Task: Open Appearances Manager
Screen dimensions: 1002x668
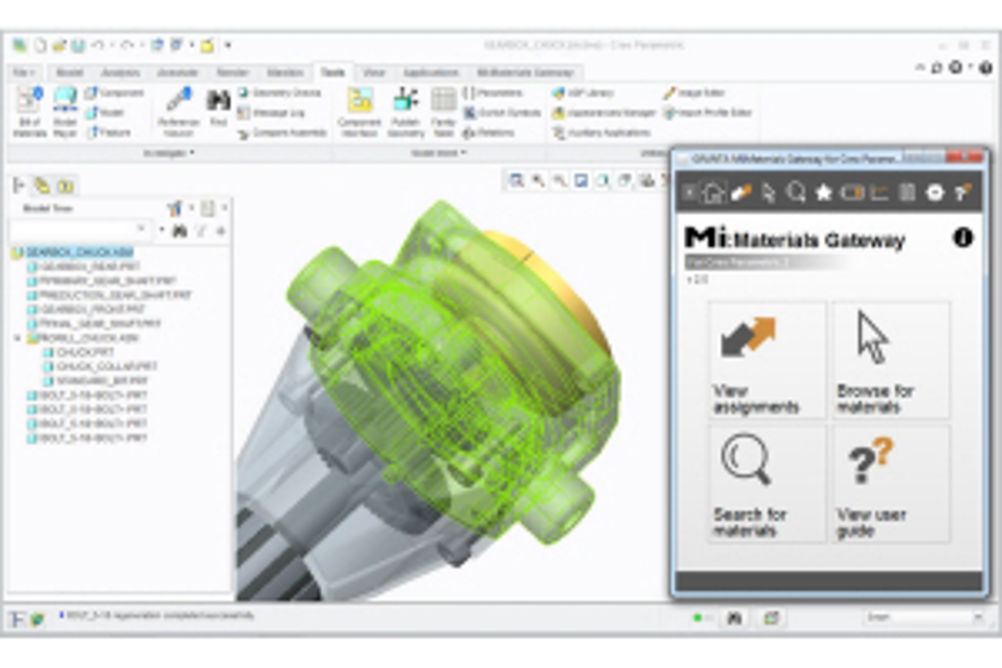Action: click(x=604, y=113)
